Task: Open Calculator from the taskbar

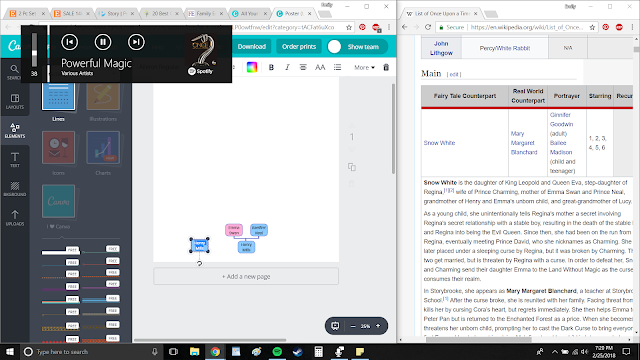Action: (x=319, y=351)
